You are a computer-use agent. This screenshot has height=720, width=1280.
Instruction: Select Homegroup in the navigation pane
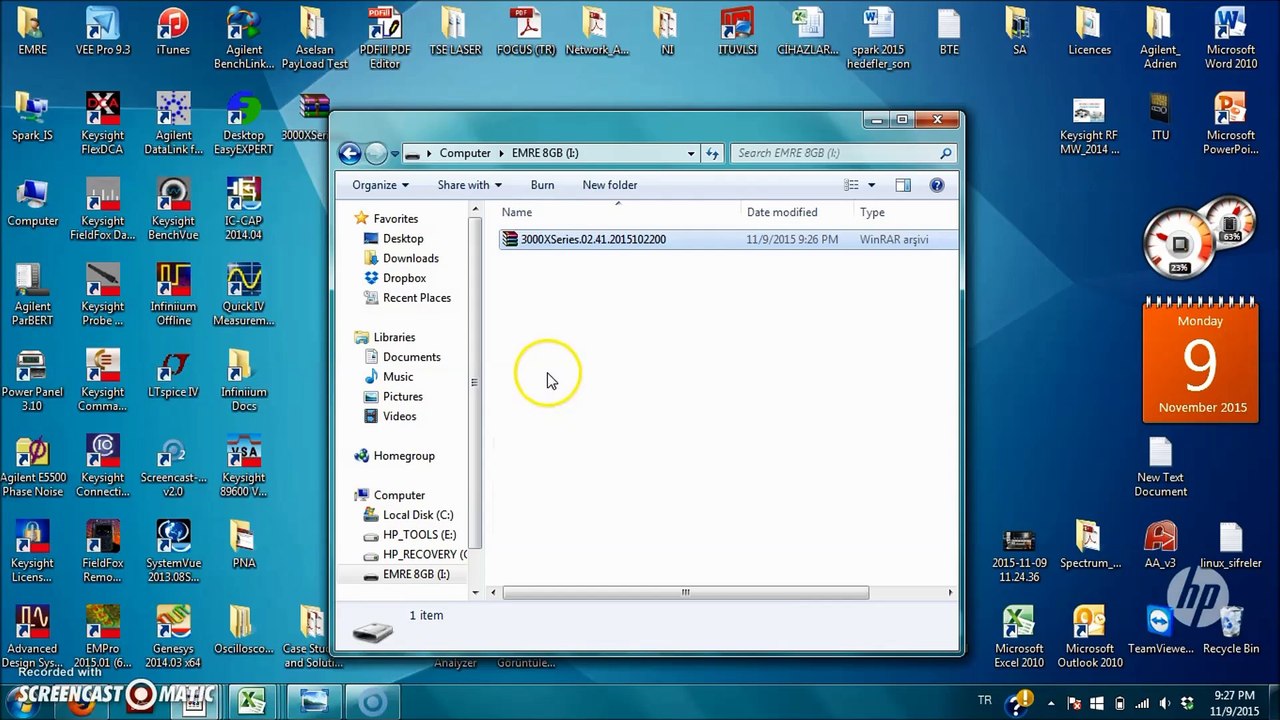tap(403, 456)
